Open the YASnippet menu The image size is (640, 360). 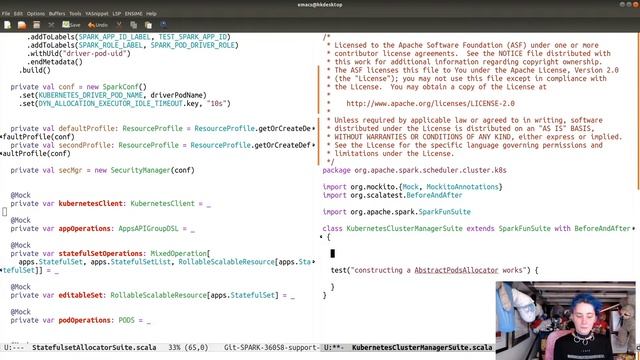[x=97, y=13]
